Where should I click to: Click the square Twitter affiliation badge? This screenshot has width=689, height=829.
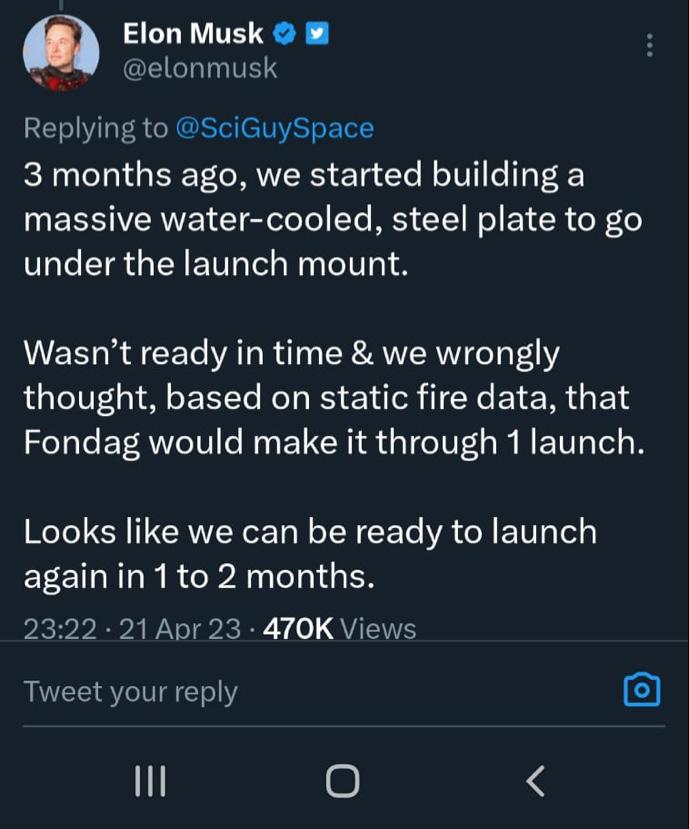[316, 33]
